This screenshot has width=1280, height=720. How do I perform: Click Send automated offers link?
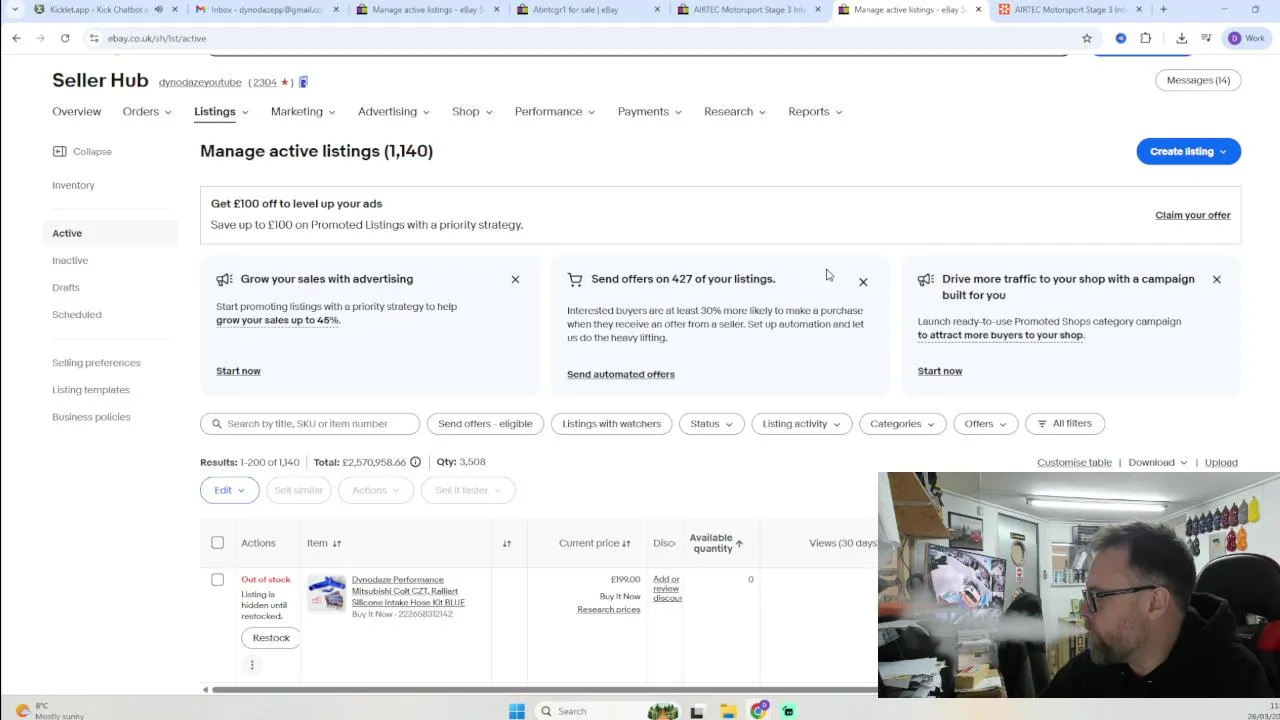[621, 374]
